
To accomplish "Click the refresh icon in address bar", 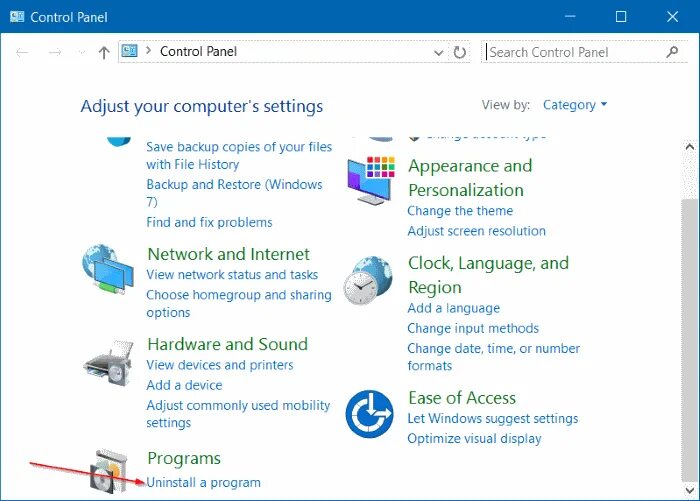I will pyautogui.click(x=459, y=52).
